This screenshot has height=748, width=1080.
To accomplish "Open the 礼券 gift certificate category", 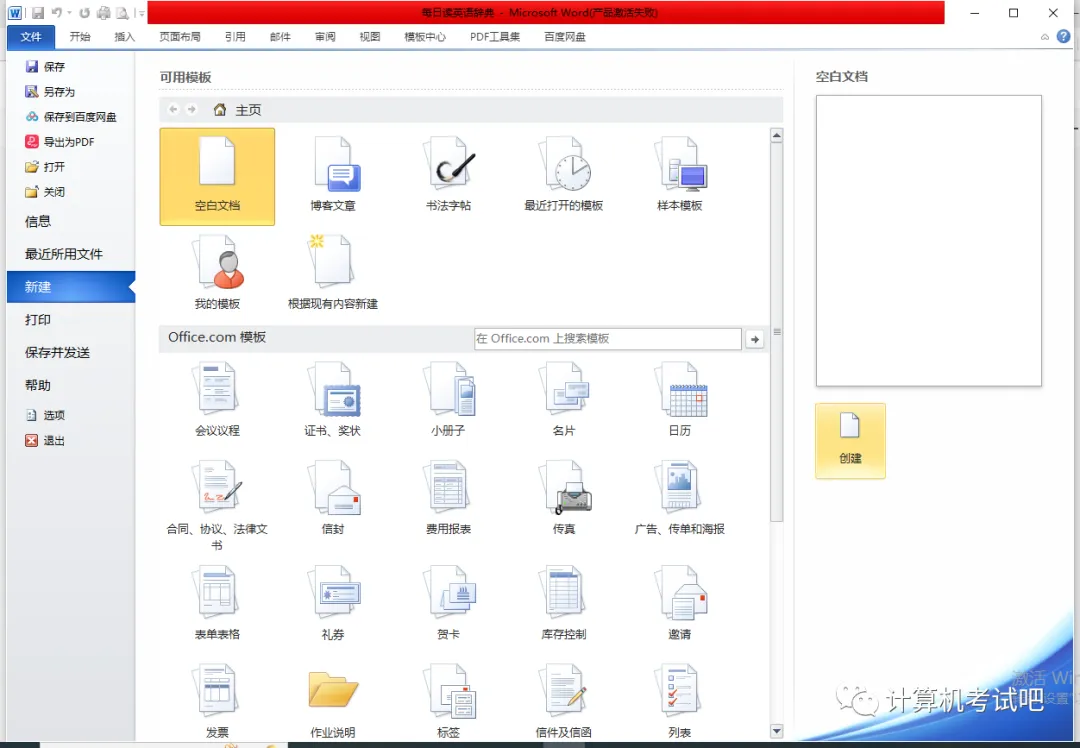I will tap(333, 603).
